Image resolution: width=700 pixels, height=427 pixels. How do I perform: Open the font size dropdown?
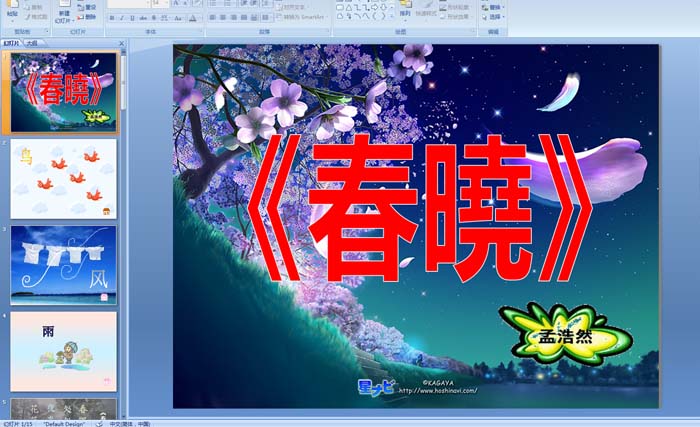[x=166, y=3]
